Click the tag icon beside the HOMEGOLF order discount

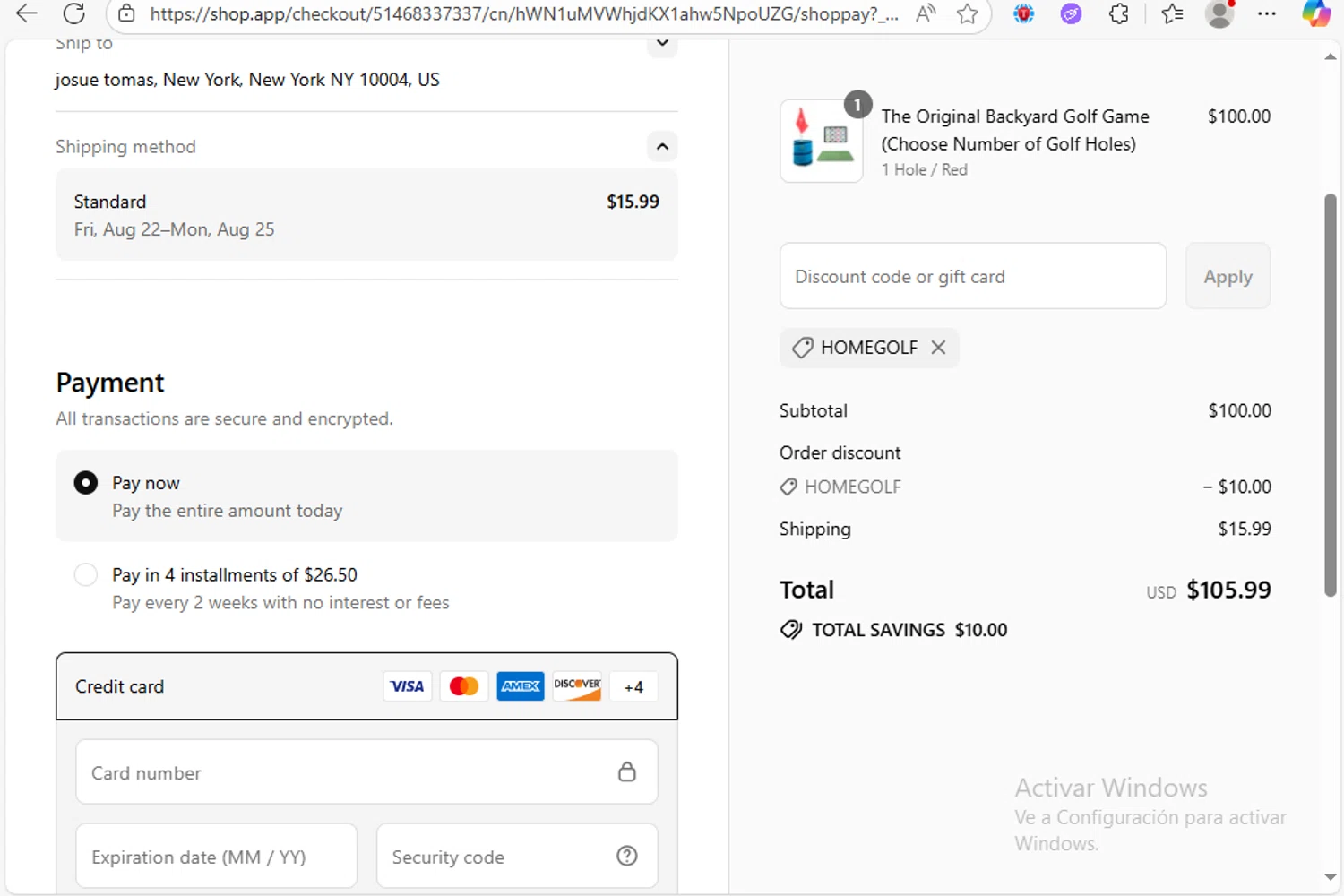(x=788, y=487)
